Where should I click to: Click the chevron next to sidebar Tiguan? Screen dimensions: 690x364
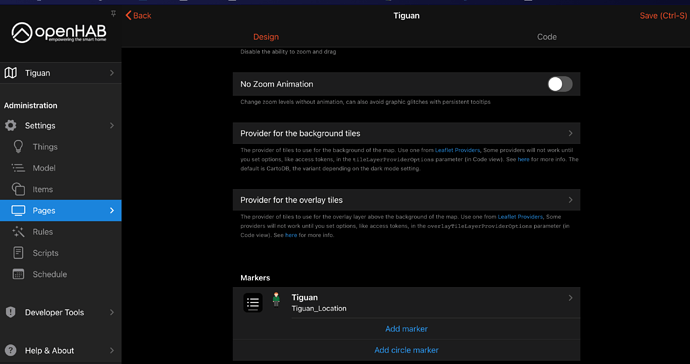(x=112, y=73)
